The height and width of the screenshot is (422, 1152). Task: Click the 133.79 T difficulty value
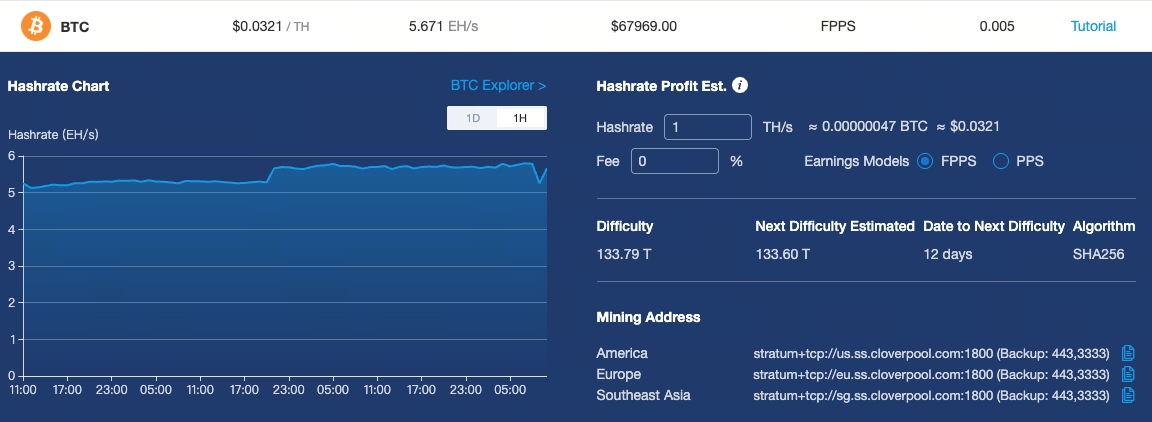pos(624,254)
